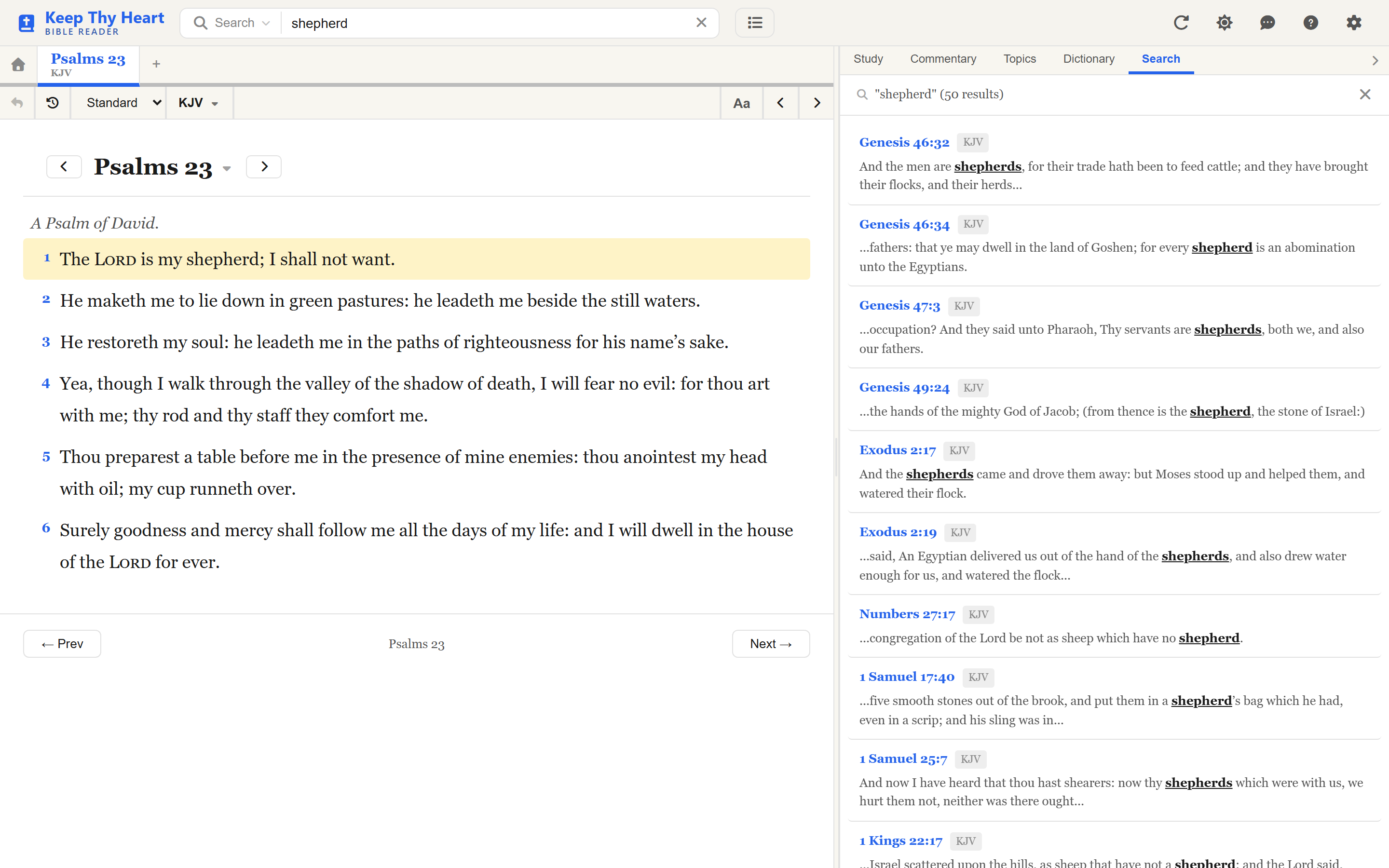This screenshot has height=868, width=1389.
Task: Expand the Psalms 23 chapter picker
Action: [226, 168]
